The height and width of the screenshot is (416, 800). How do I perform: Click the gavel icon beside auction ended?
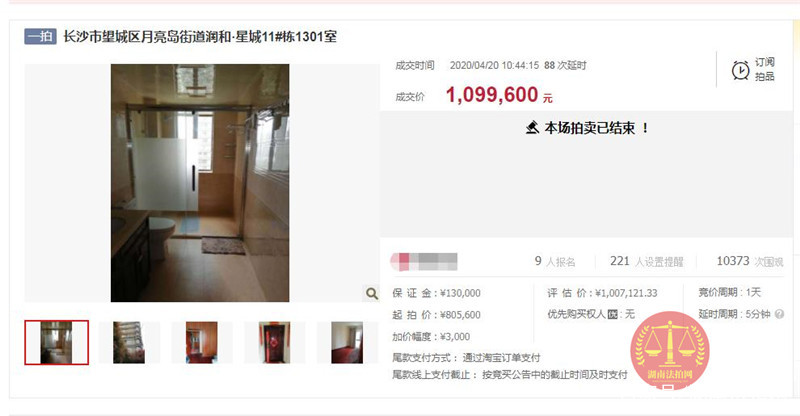pos(532,127)
